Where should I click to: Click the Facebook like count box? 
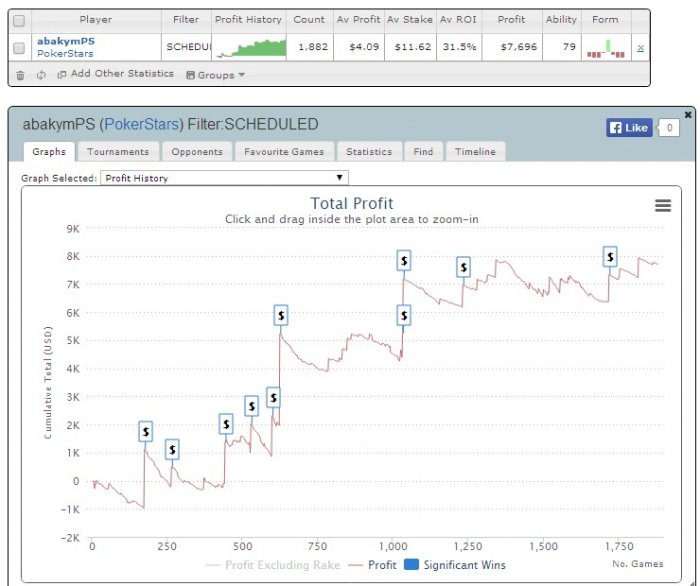669,128
